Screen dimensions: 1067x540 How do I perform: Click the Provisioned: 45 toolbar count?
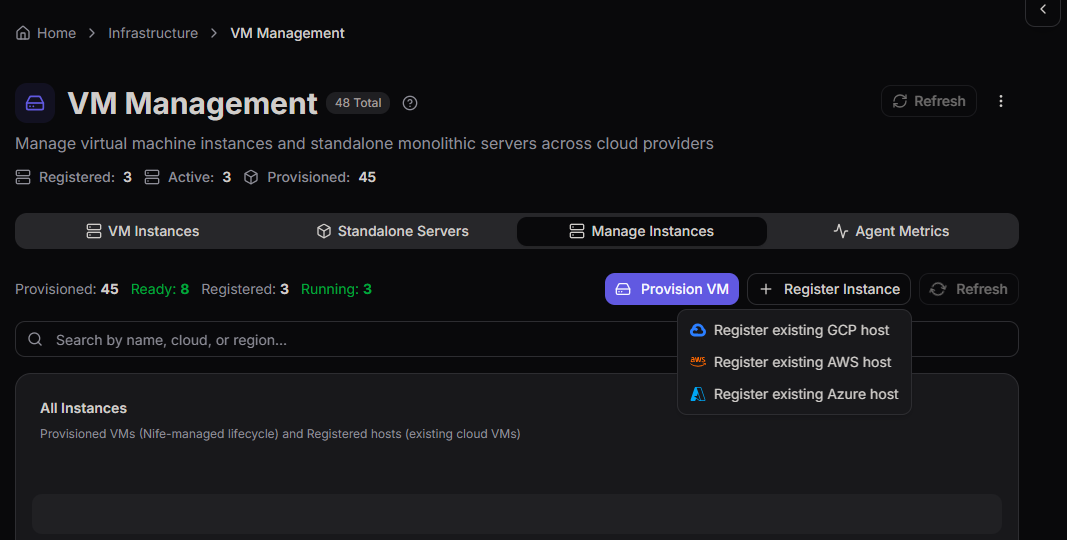point(67,289)
